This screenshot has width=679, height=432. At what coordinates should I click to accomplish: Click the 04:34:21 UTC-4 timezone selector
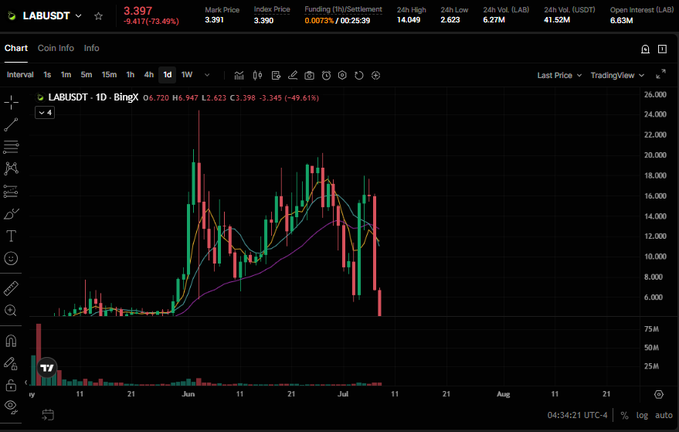click(x=577, y=416)
